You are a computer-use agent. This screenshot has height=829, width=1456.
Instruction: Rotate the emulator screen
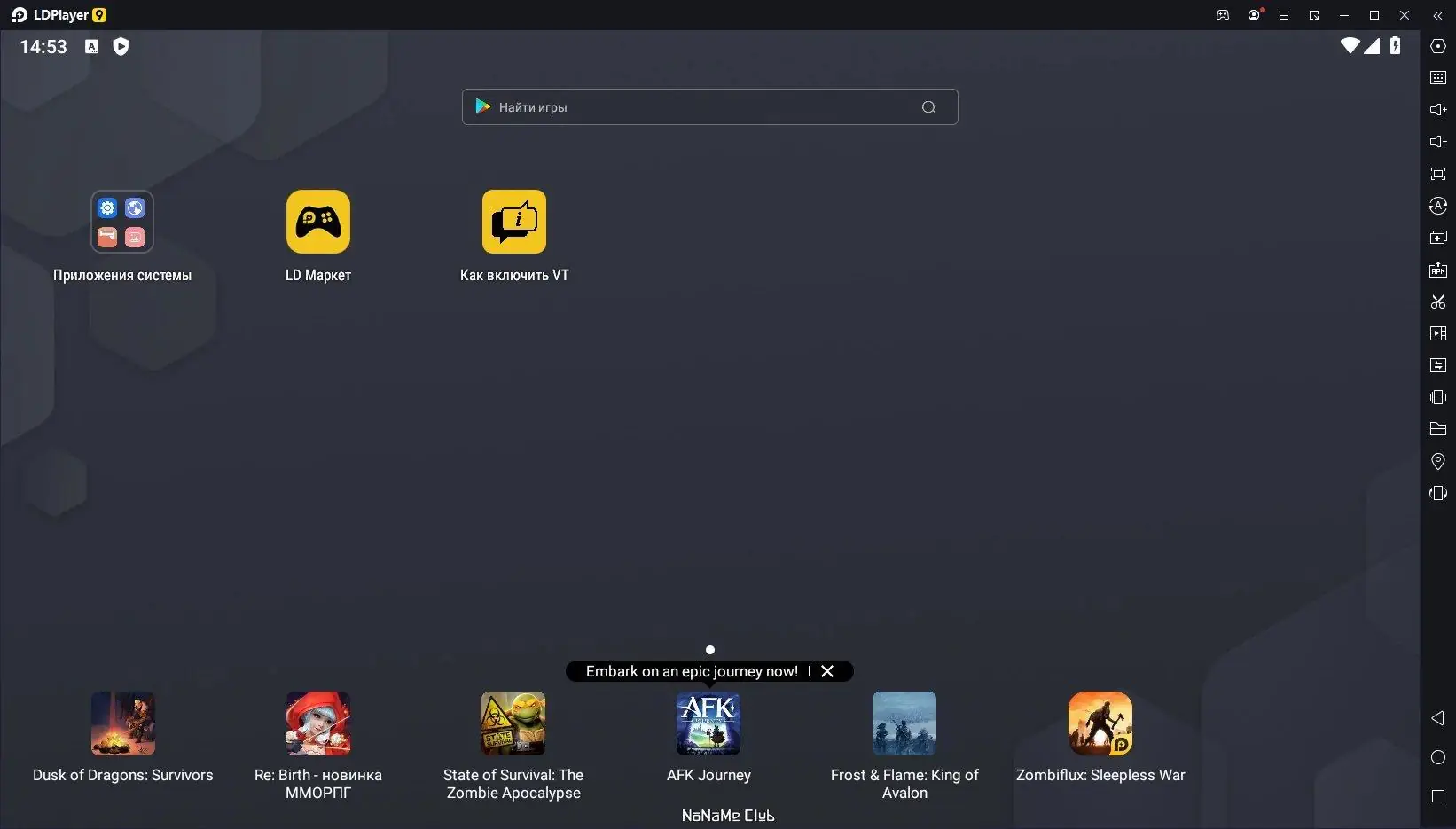point(1438,493)
